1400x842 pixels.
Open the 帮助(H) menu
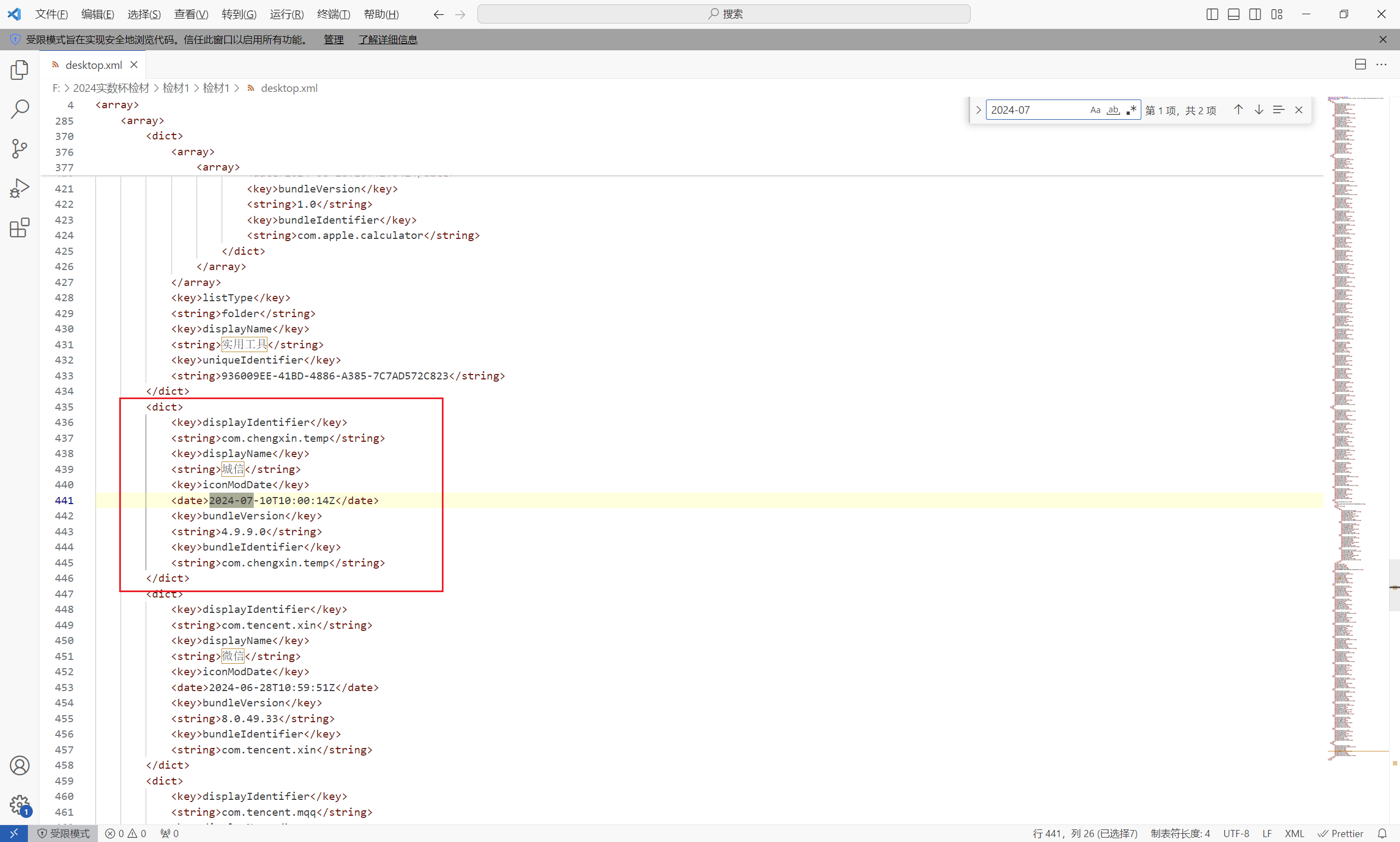pos(381,14)
